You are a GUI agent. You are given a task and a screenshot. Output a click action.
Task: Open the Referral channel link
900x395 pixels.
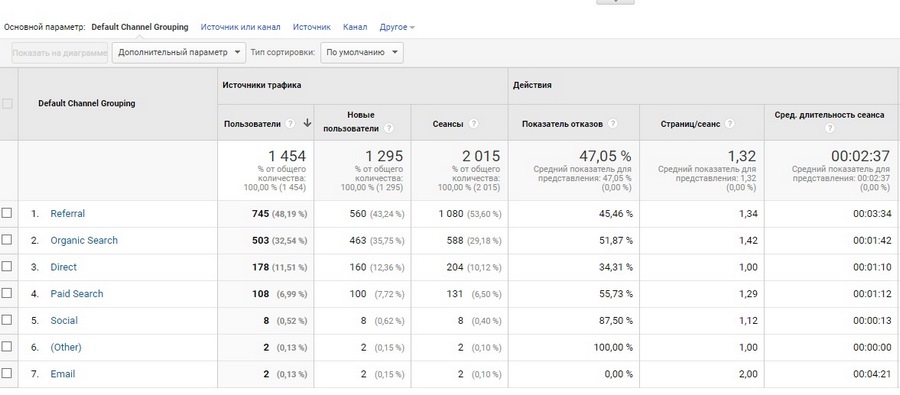coord(68,214)
